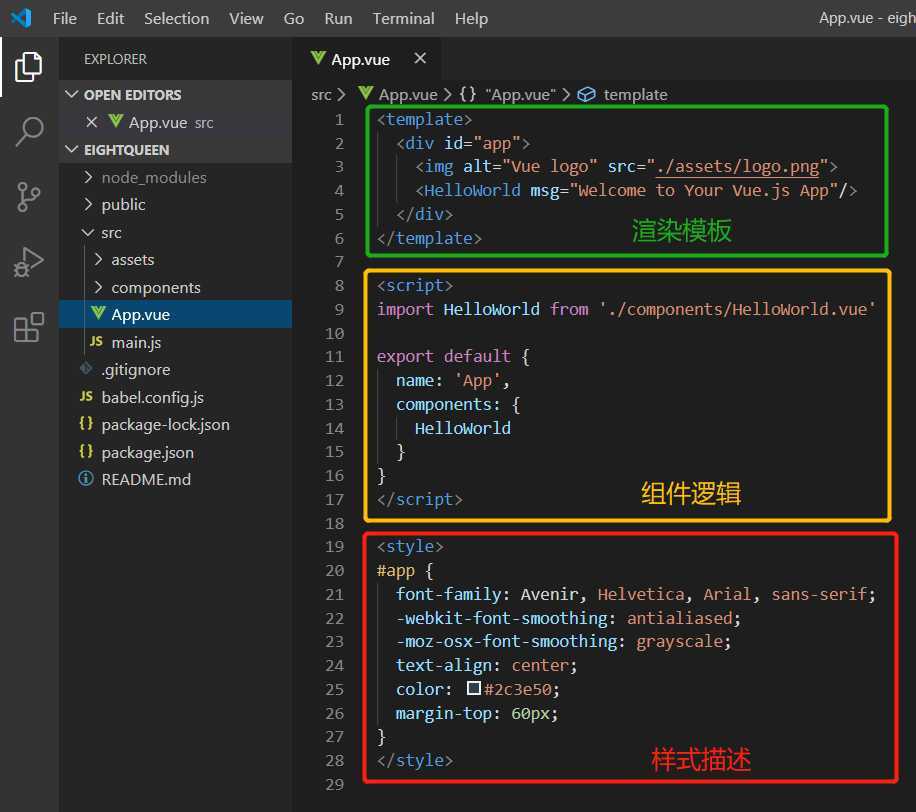Open main.js from the file tree
Image resolution: width=916 pixels, height=812 pixels.
175,342
